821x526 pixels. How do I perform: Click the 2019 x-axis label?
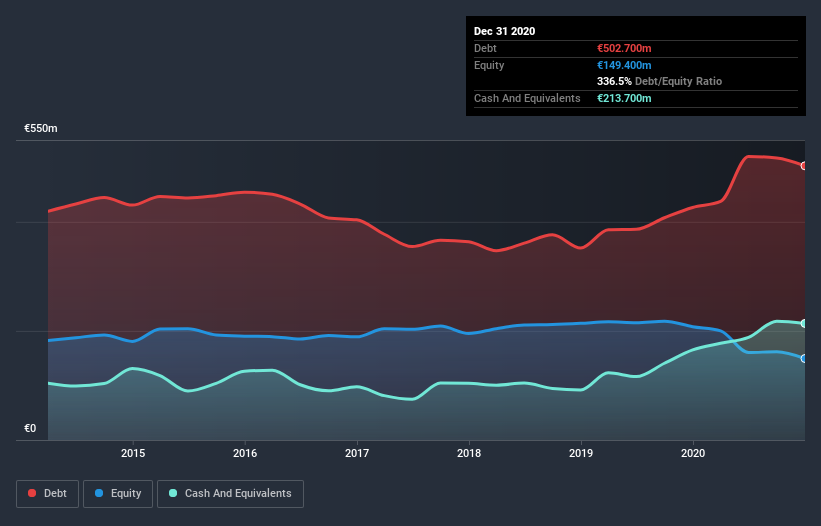tap(581, 453)
